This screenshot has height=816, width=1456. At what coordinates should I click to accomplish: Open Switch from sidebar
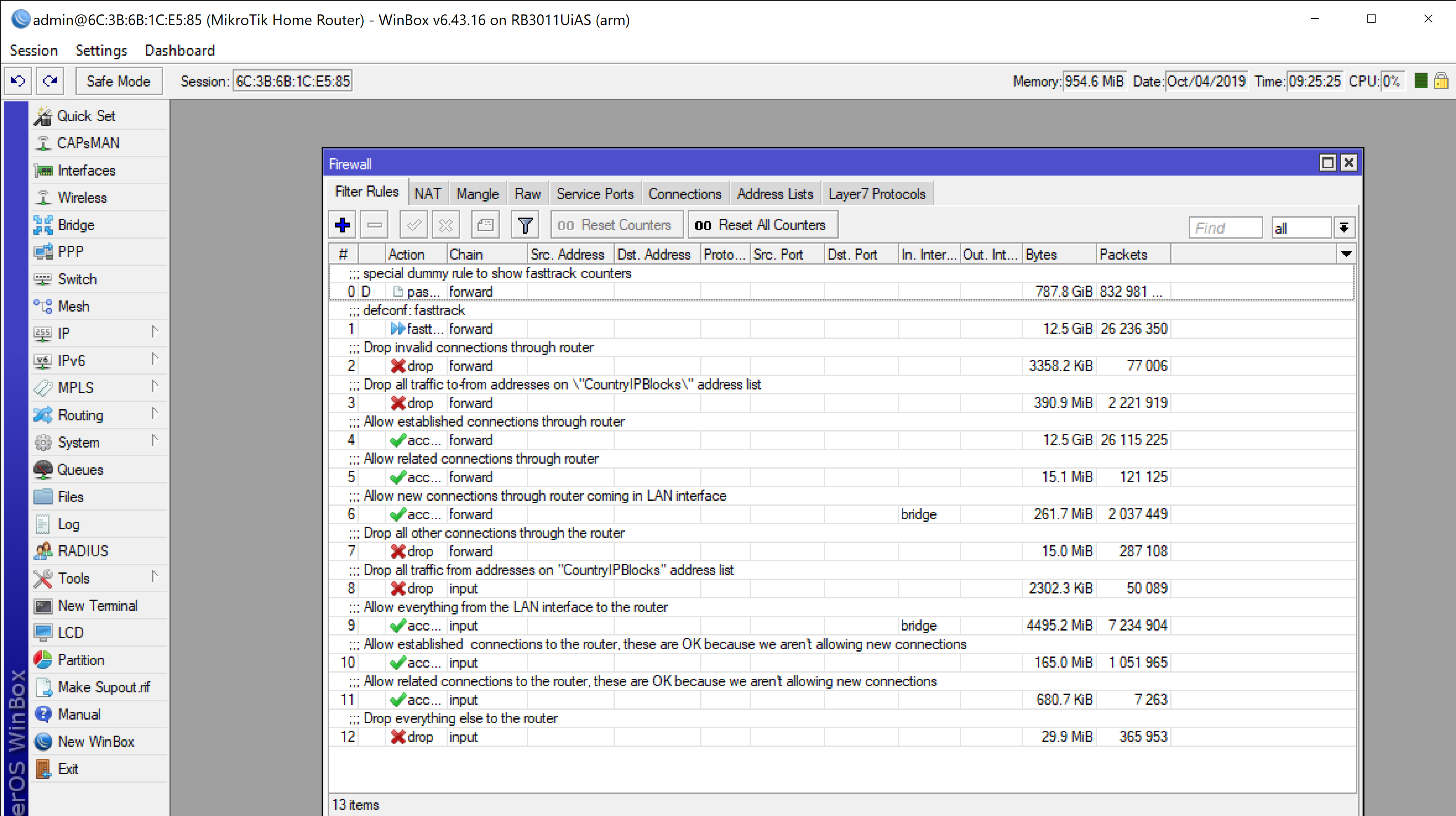click(x=99, y=279)
